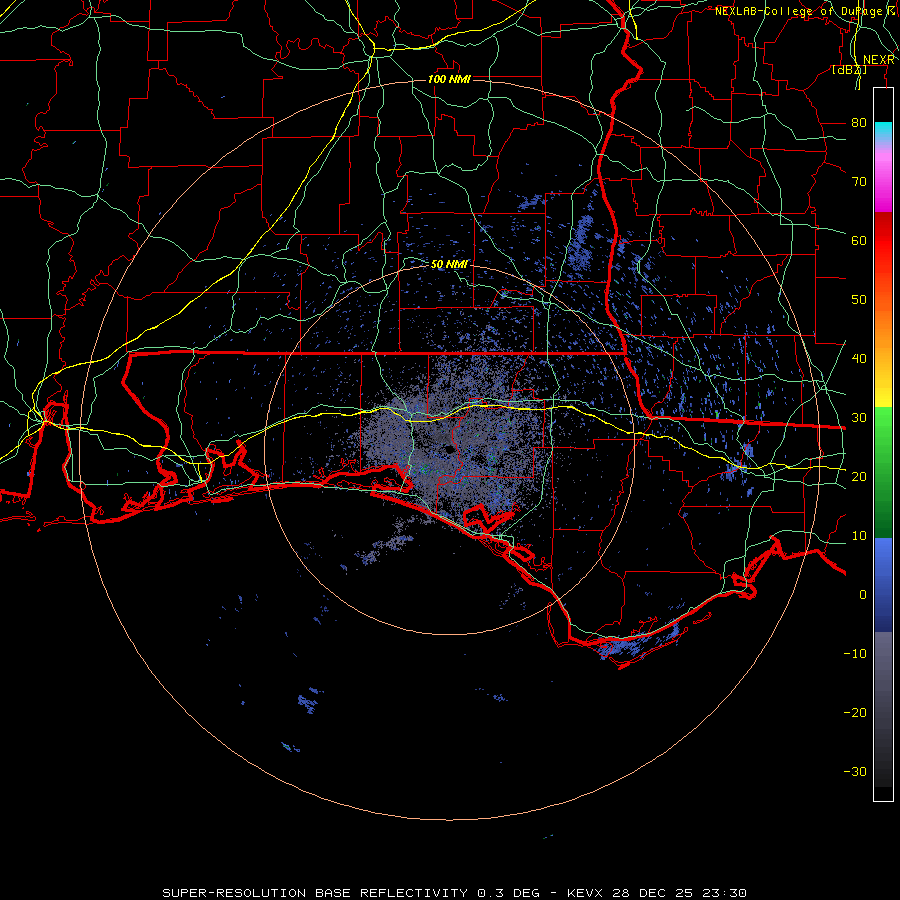Image resolution: width=900 pixels, height=900 pixels.
Task: Click the "50 NMI" range ring label
Action: pyautogui.click(x=449, y=264)
